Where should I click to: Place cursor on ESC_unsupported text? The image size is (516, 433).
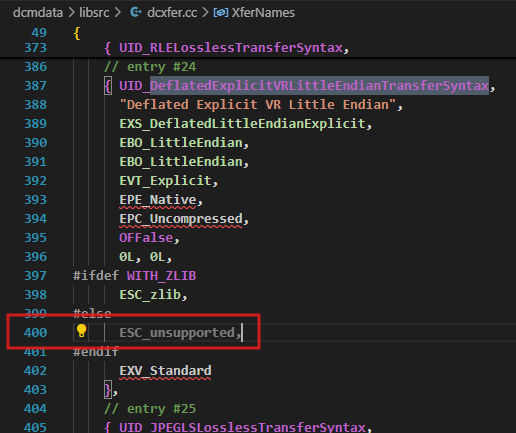tap(177, 333)
